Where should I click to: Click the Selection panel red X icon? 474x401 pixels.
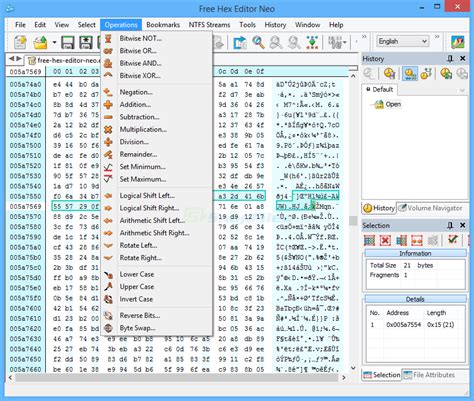tap(385, 240)
